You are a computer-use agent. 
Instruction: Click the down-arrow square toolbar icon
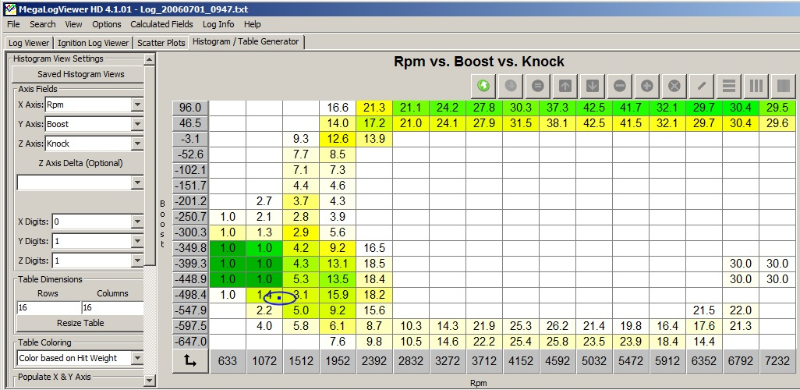click(x=592, y=86)
